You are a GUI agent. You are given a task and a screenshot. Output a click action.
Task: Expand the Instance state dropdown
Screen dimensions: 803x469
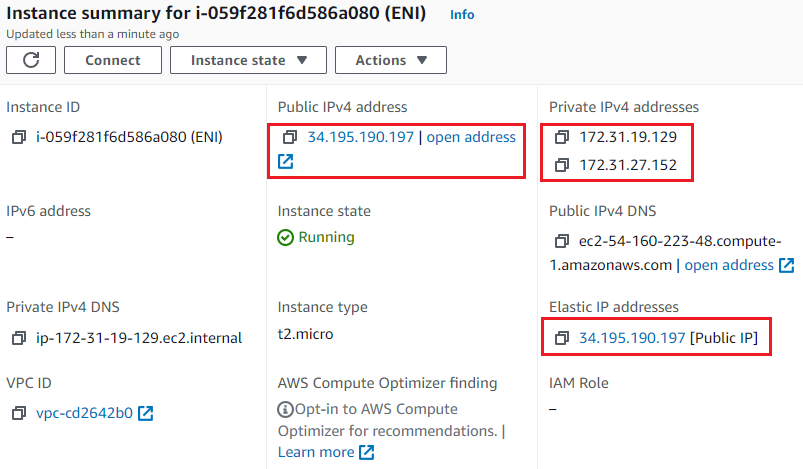[248, 60]
